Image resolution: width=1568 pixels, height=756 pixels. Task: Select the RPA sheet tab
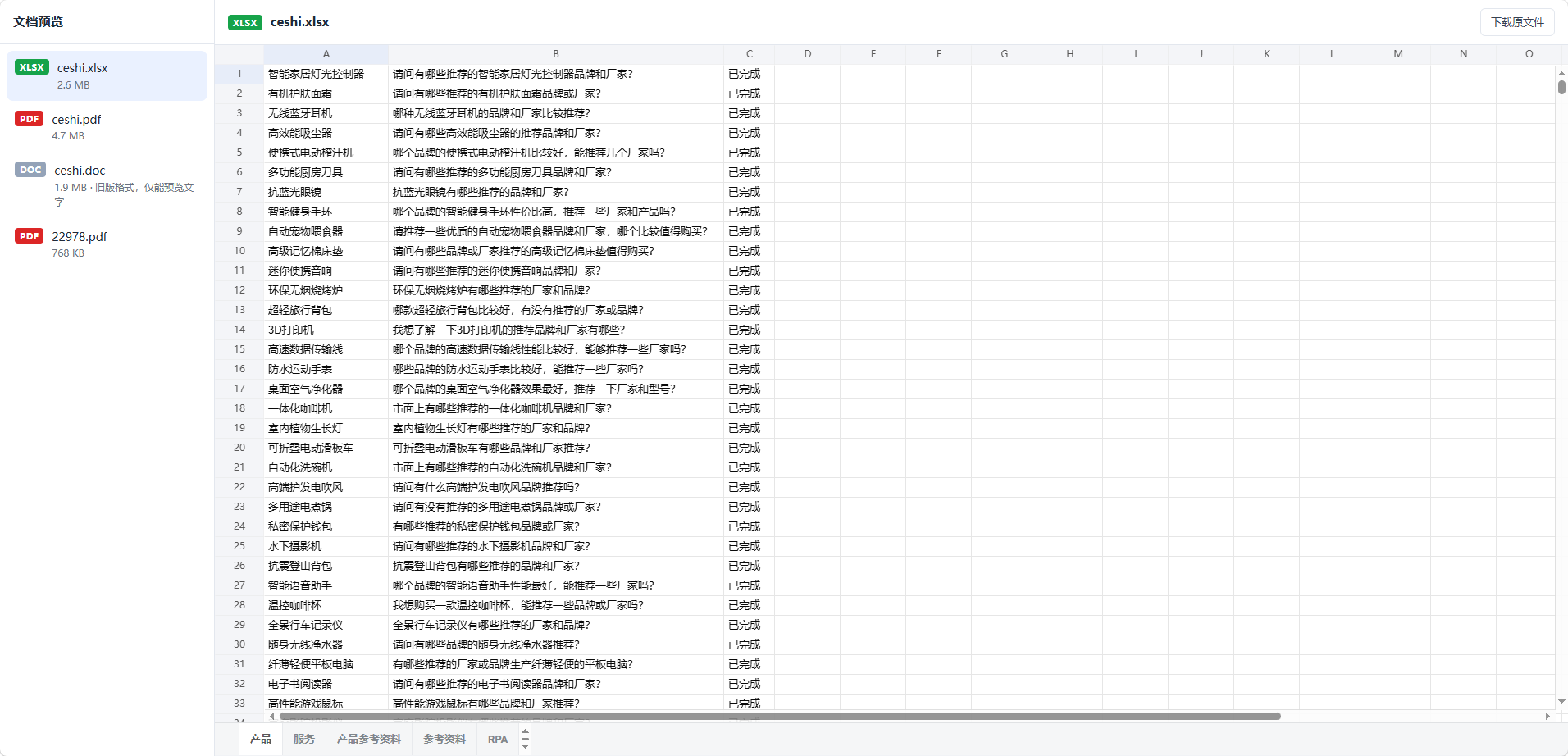[498, 739]
